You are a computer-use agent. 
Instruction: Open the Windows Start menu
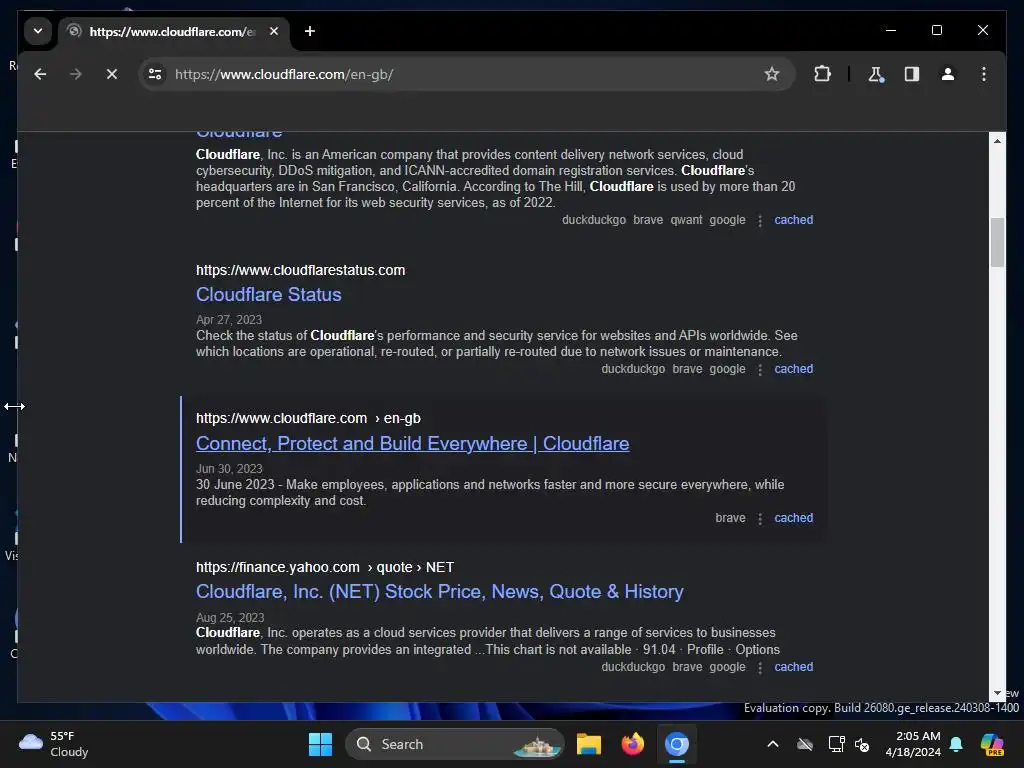tap(320, 744)
